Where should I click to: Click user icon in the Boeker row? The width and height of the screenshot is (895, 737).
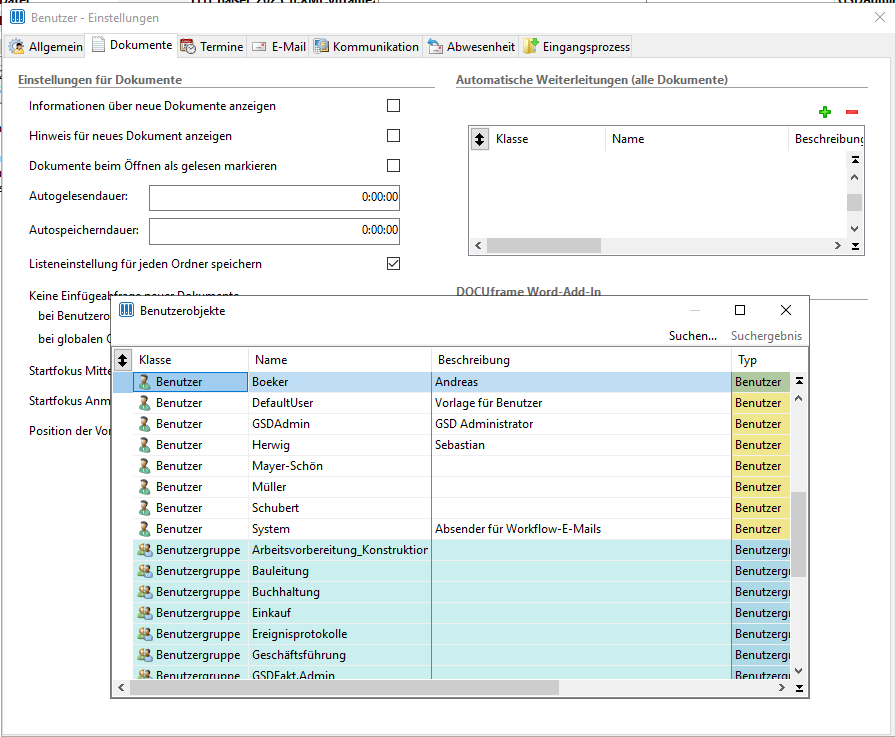coord(145,381)
